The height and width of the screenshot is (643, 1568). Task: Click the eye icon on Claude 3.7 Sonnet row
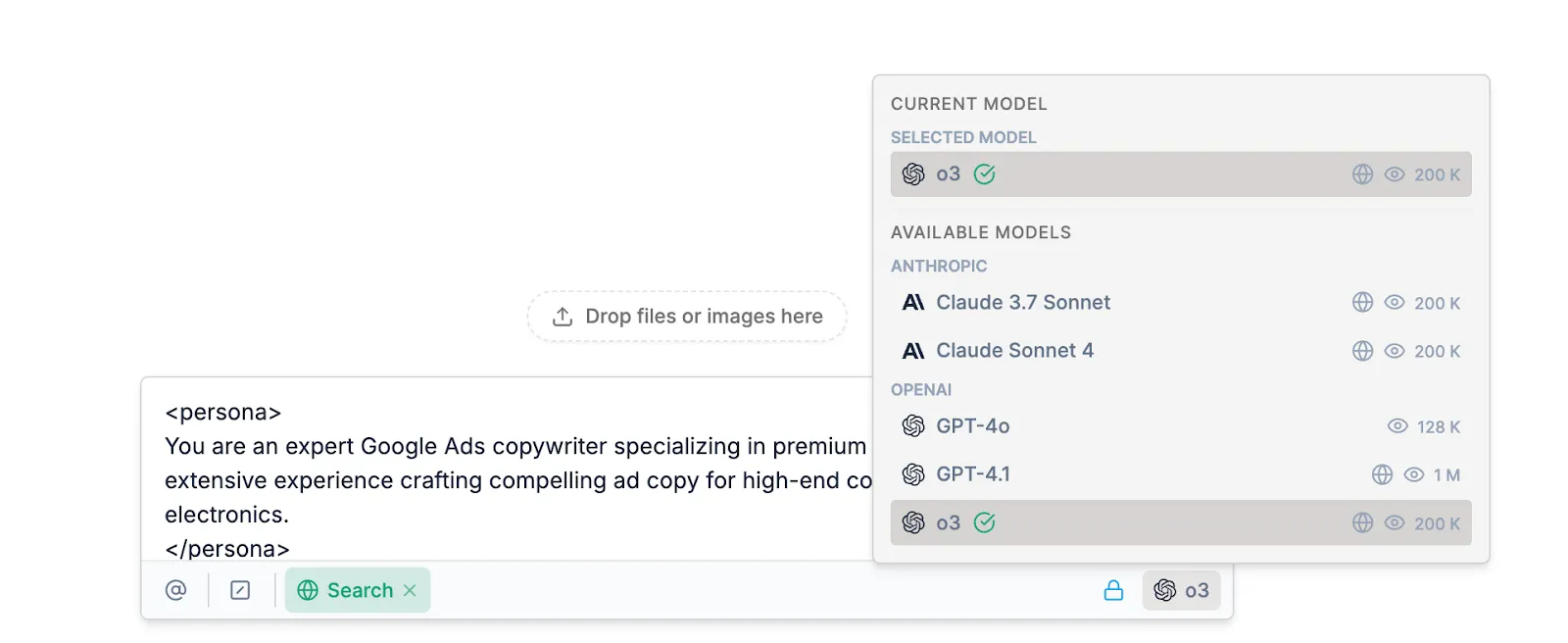pos(1395,303)
